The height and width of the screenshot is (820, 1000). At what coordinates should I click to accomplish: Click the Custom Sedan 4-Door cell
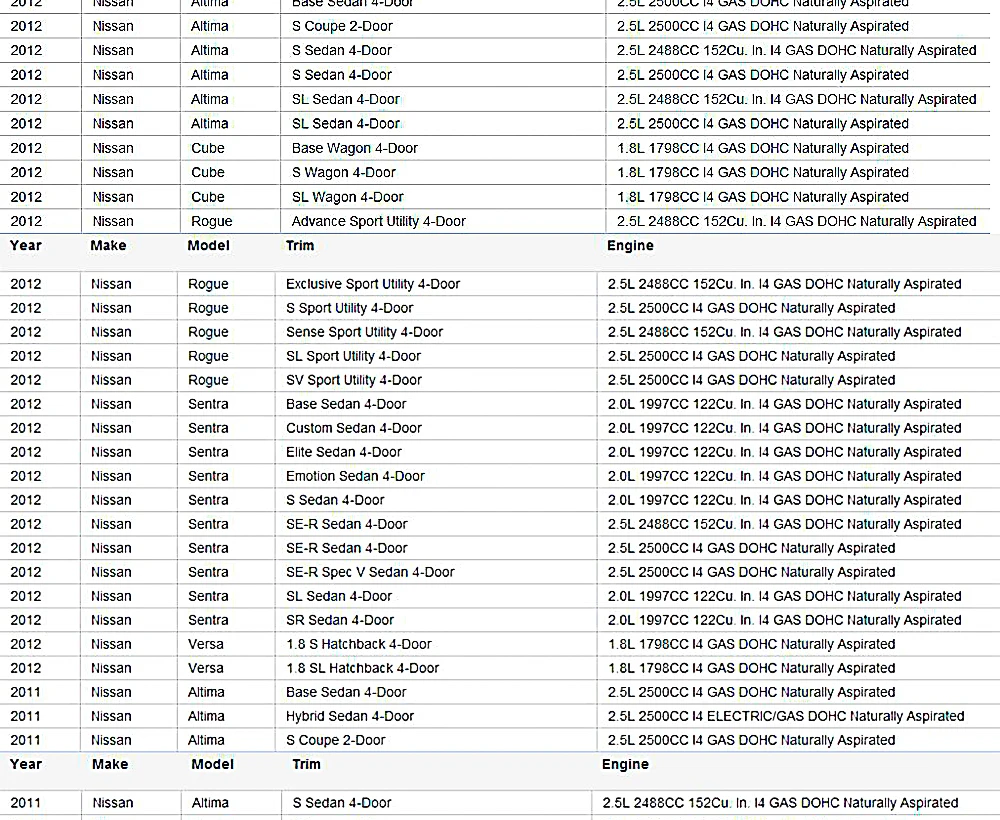point(436,428)
